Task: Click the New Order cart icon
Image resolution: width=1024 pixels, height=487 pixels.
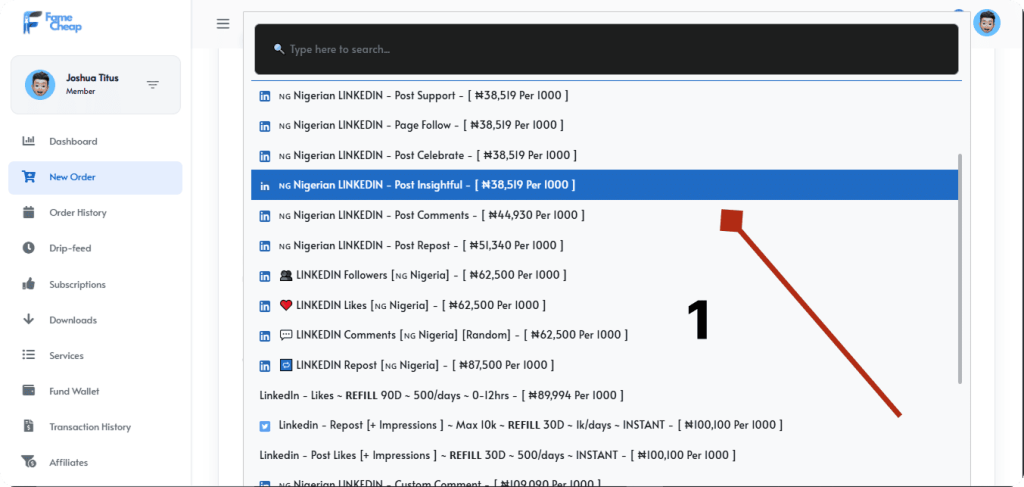Action: tap(28, 177)
